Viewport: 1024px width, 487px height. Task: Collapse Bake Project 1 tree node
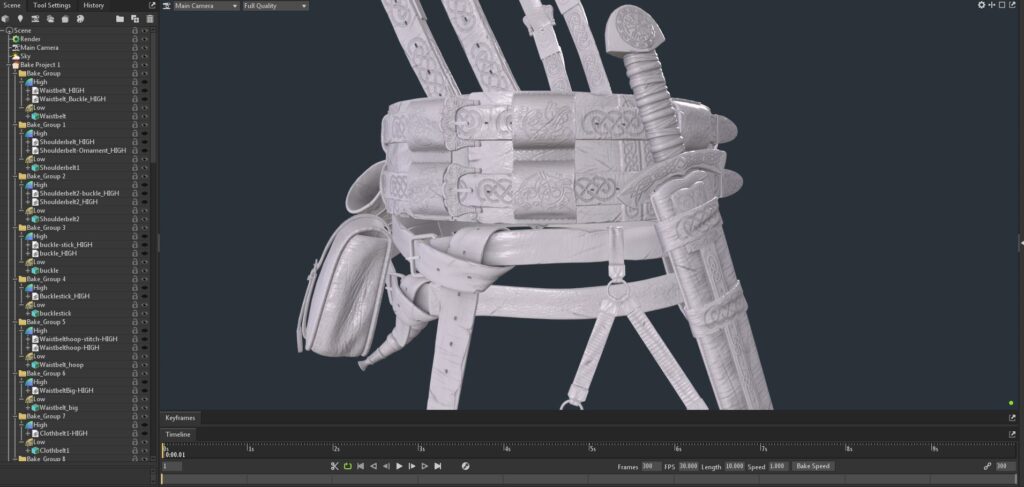tap(8, 65)
